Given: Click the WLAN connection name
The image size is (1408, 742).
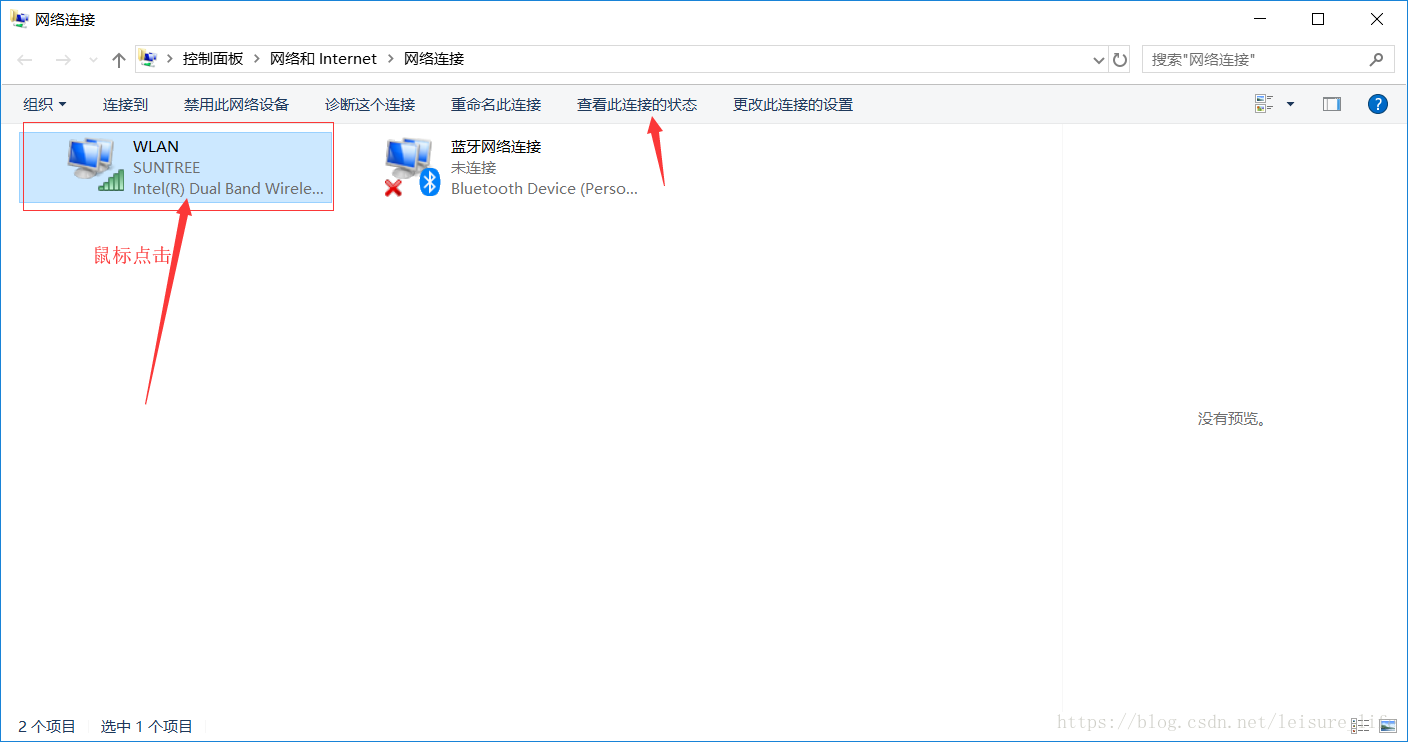Looking at the screenshot, I should tap(156, 146).
